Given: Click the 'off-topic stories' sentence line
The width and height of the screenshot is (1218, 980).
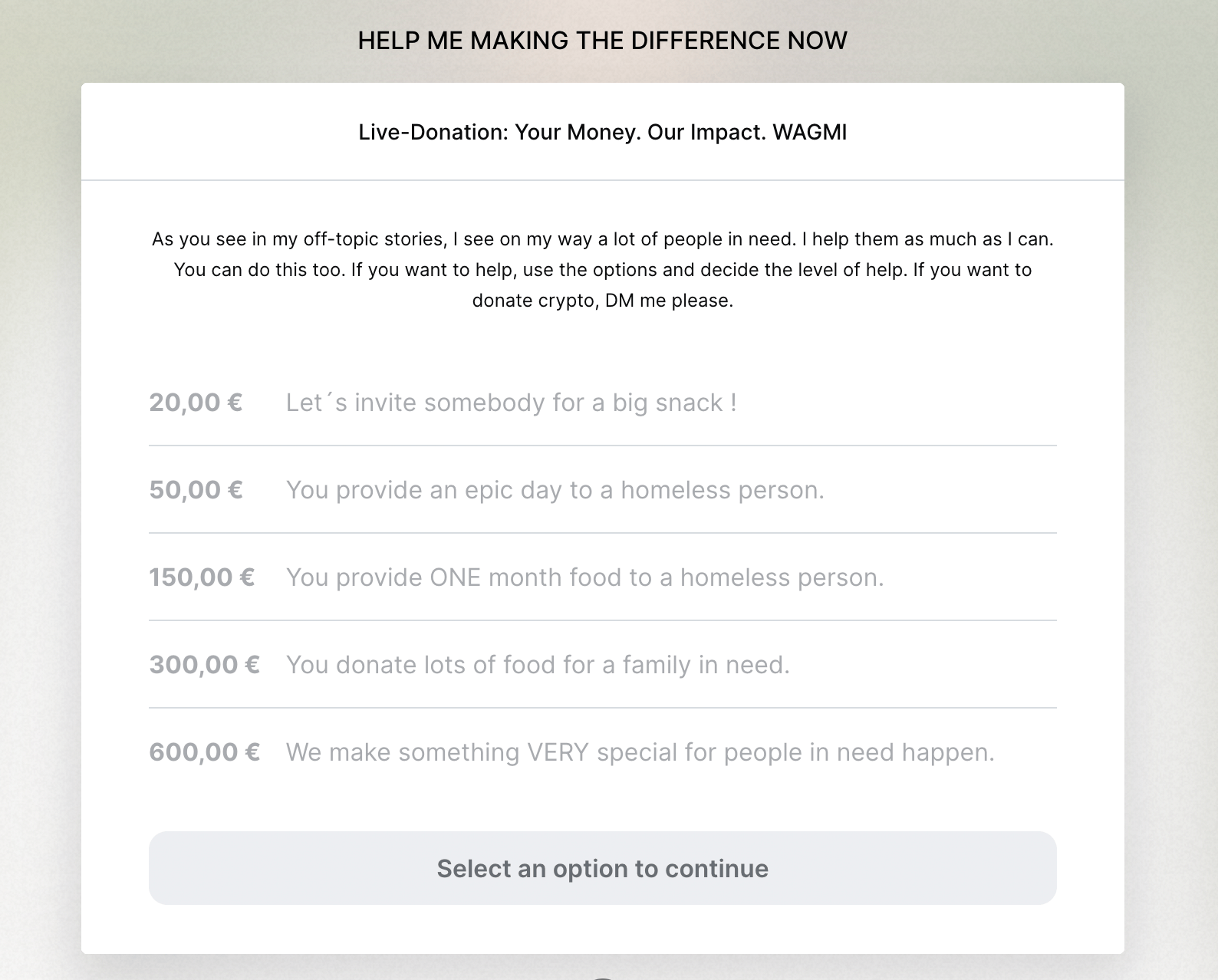Looking at the screenshot, I should click(x=603, y=239).
